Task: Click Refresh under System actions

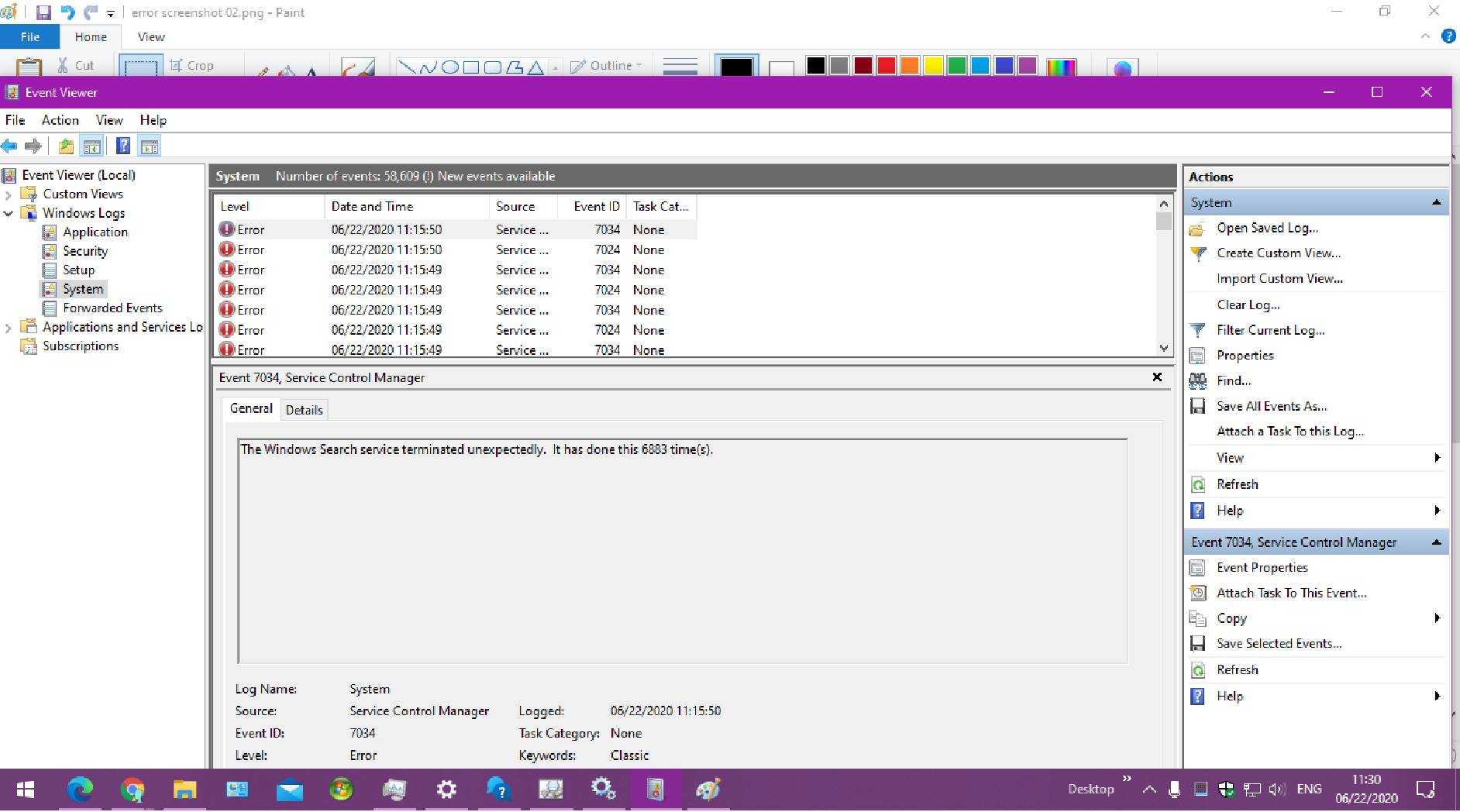Action: point(1237,484)
